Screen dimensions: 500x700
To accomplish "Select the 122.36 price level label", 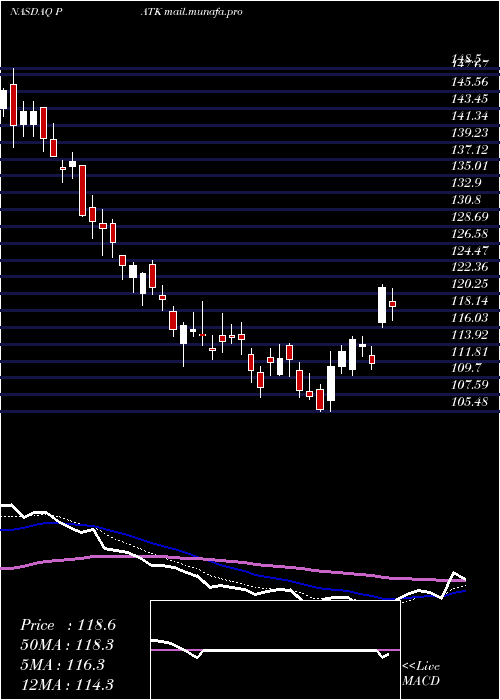I will (x=470, y=267).
